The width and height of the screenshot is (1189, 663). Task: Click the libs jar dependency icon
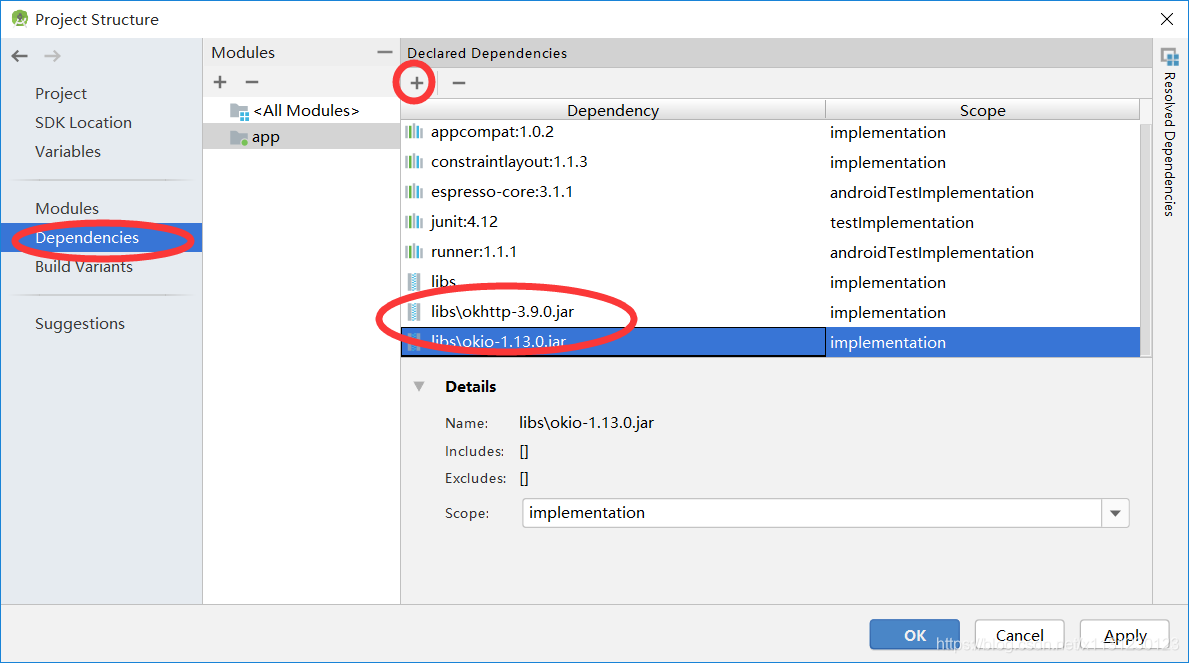(414, 282)
